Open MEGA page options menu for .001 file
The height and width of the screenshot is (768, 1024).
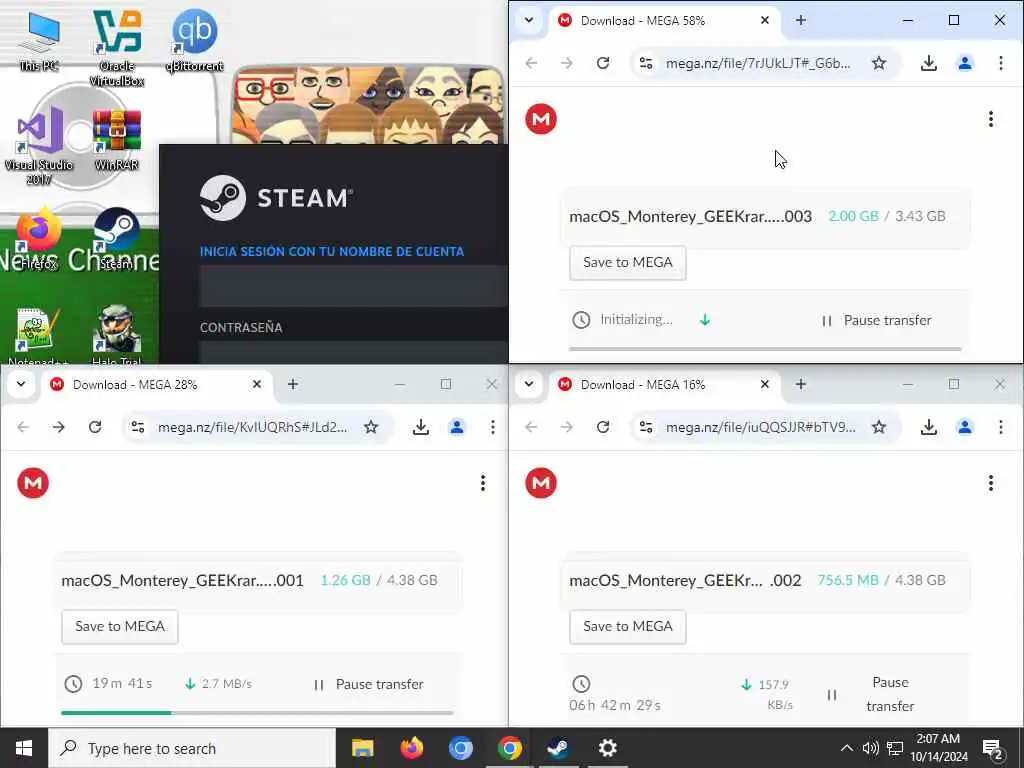click(483, 483)
